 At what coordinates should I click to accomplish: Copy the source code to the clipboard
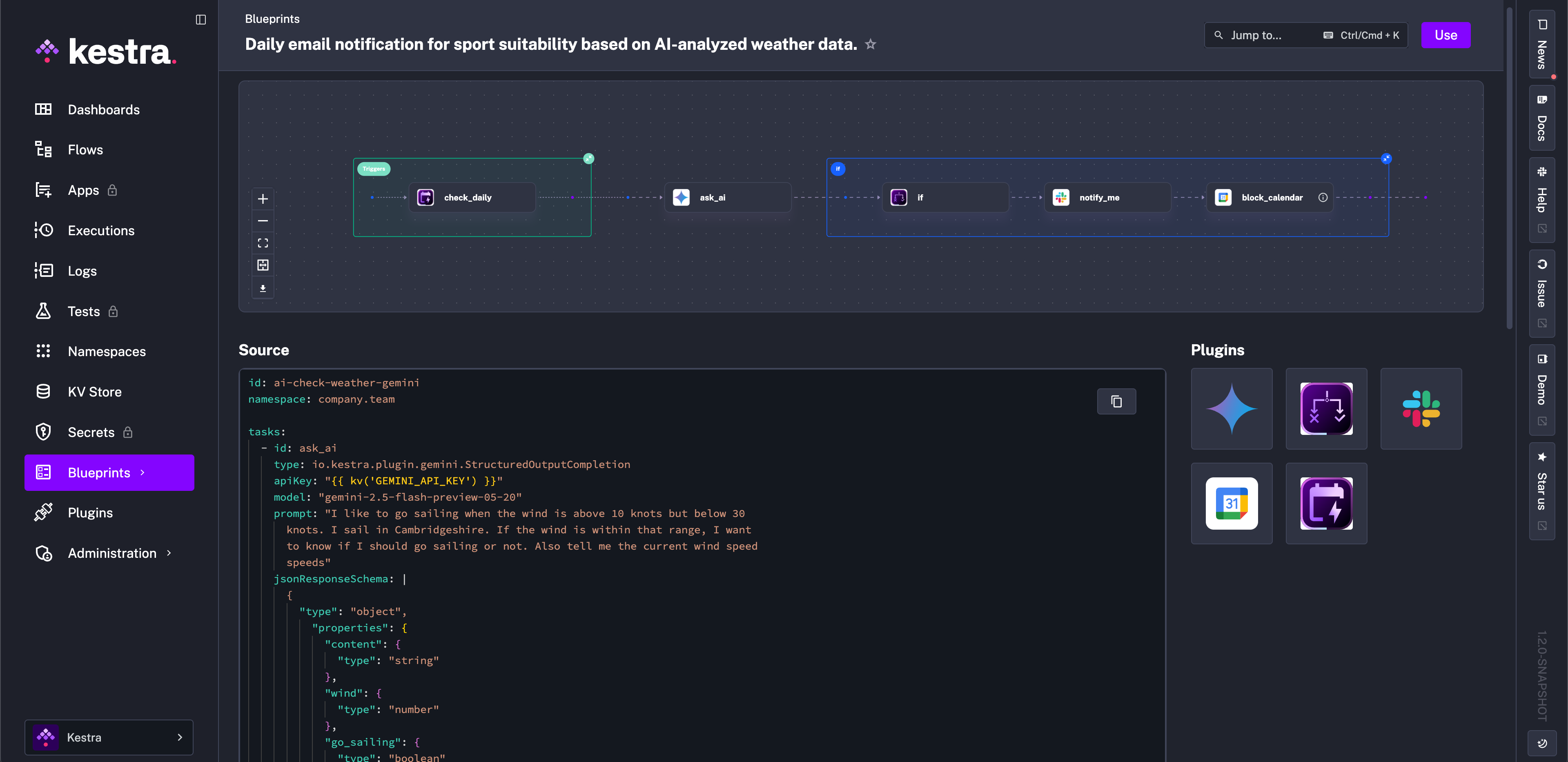(x=1116, y=401)
